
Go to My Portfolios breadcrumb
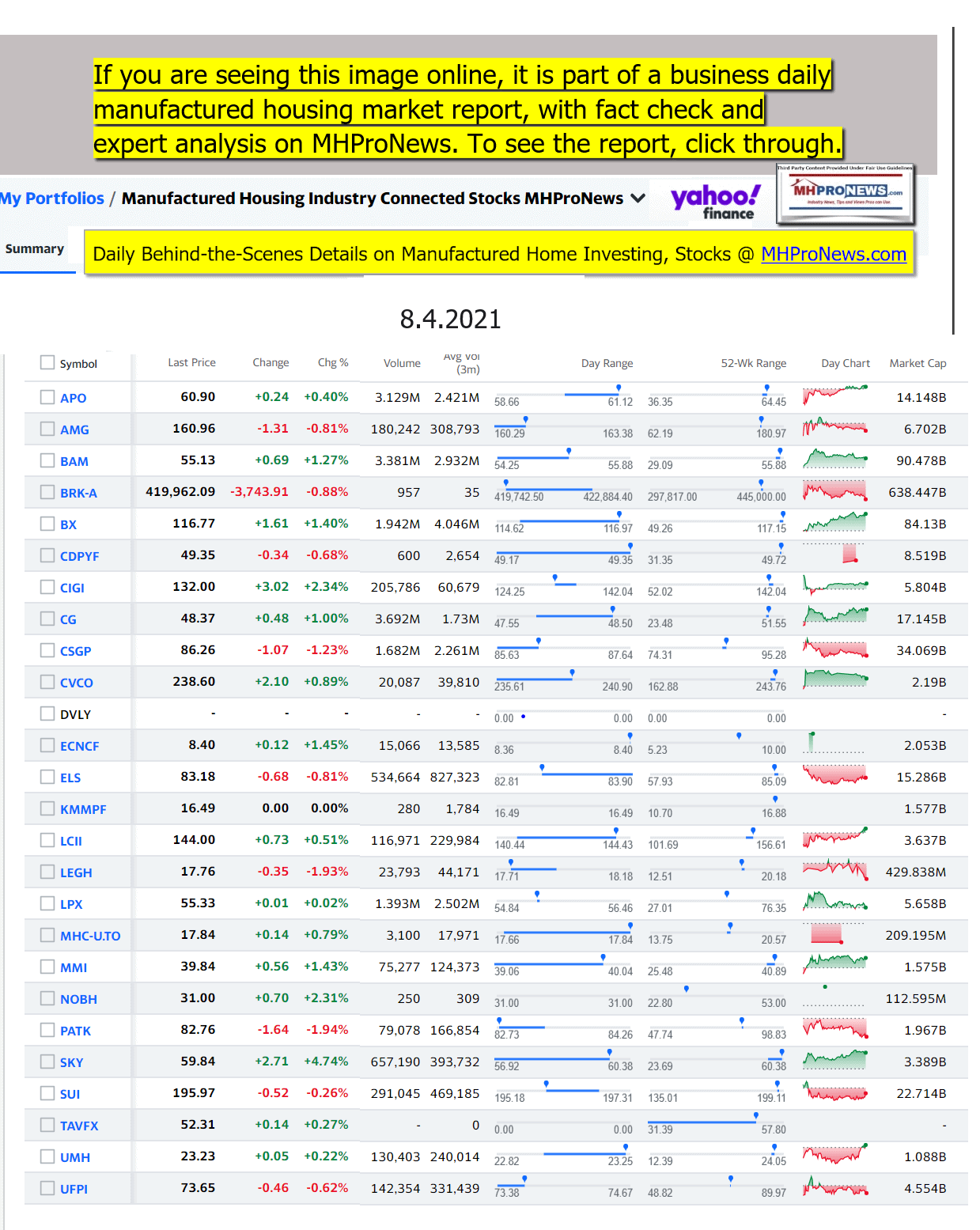52,199
